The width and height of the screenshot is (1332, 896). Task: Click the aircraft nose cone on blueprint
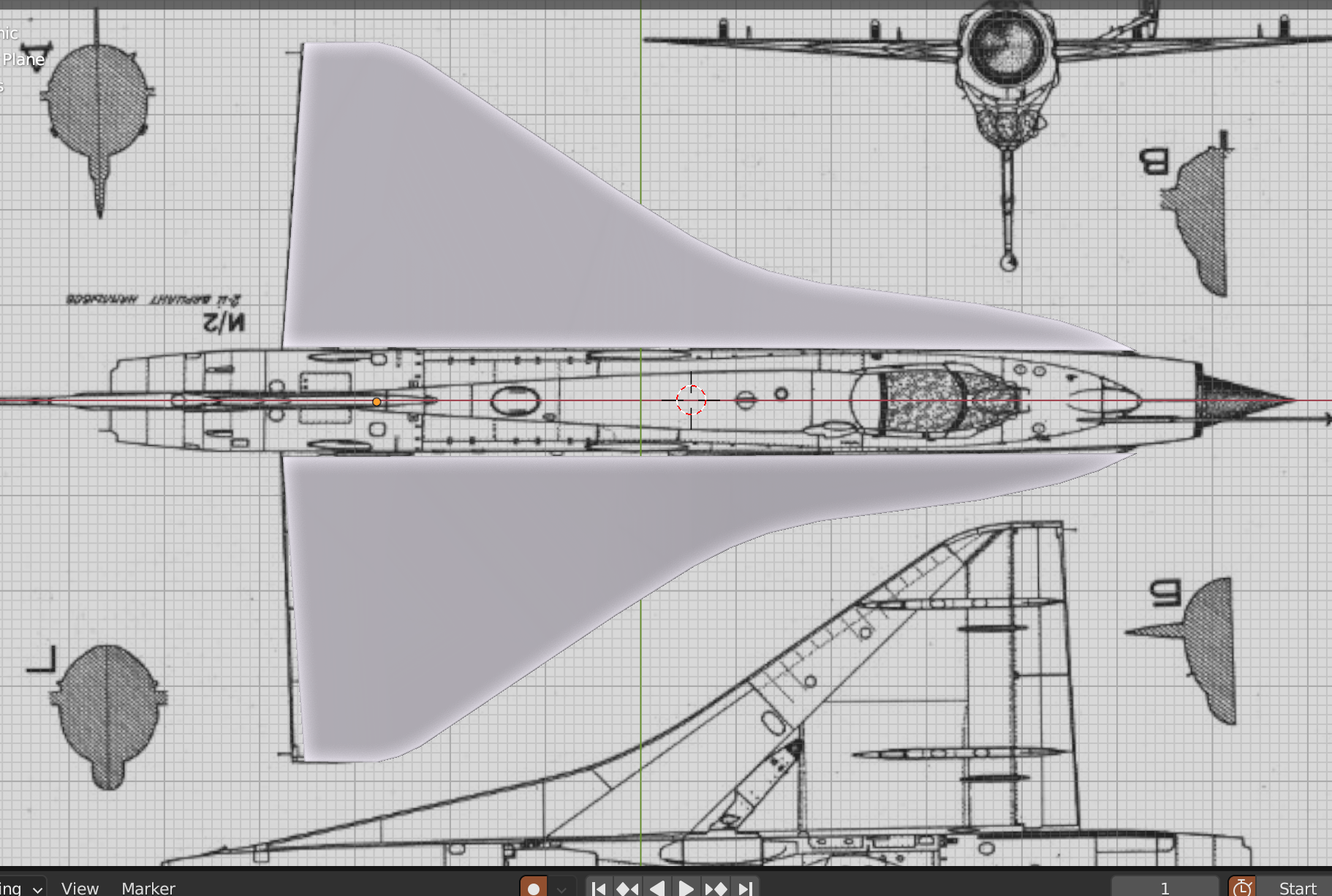[x=1243, y=400]
